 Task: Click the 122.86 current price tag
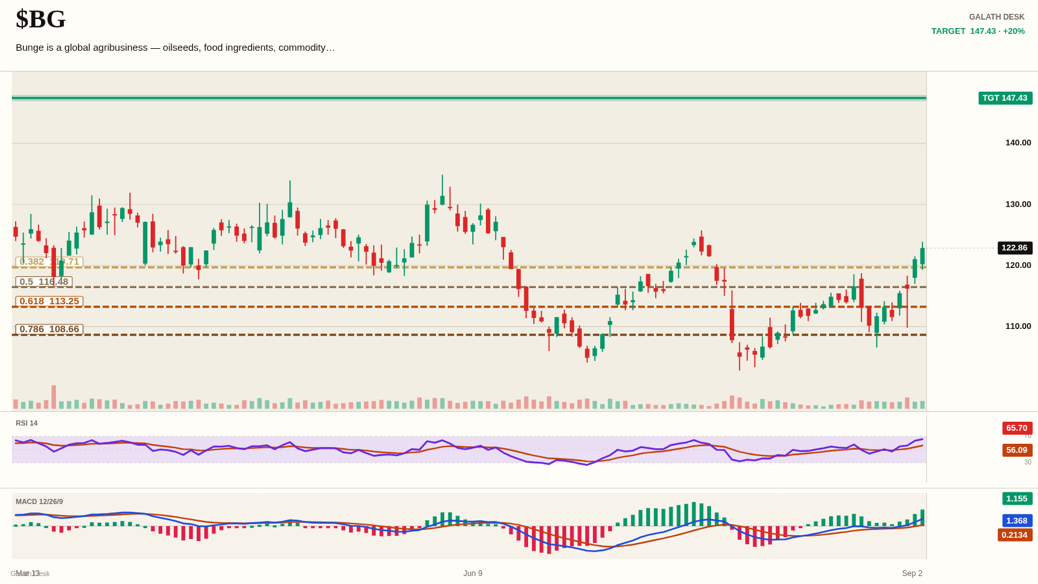[1014, 248]
